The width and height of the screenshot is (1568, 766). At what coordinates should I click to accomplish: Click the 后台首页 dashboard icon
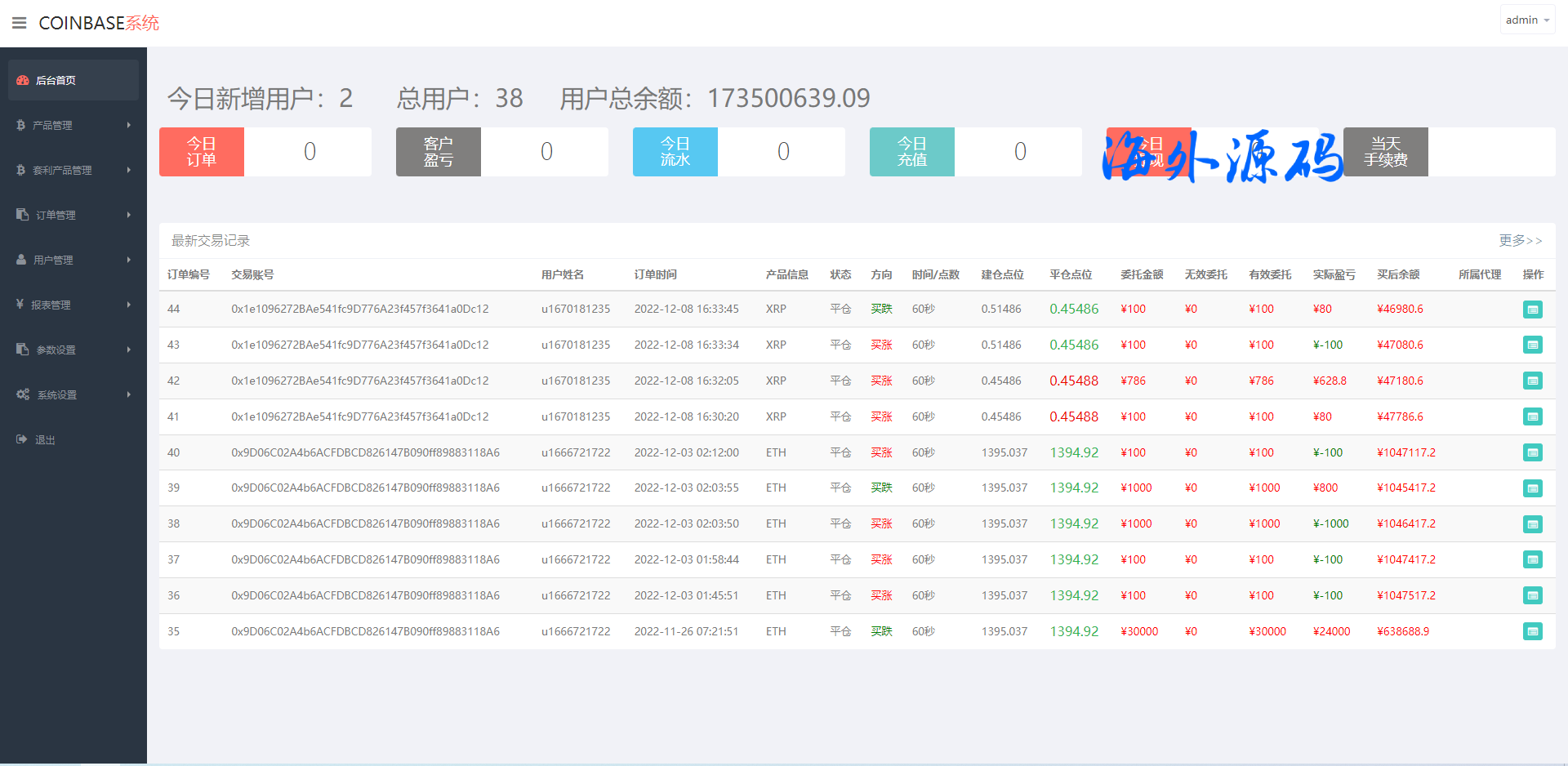[23, 80]
